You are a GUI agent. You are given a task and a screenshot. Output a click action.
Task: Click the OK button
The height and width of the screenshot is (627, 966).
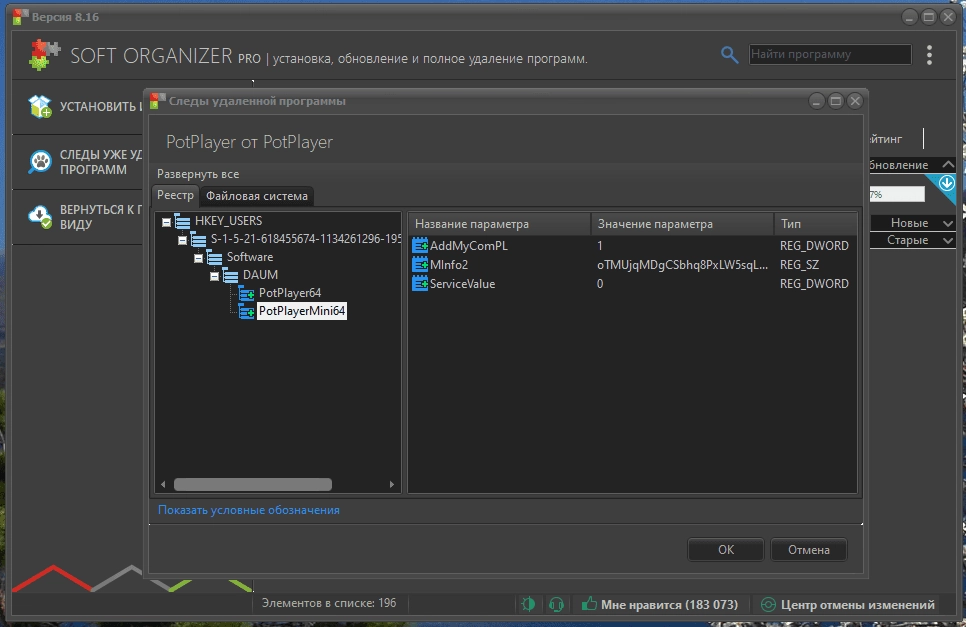coord(726,549)
